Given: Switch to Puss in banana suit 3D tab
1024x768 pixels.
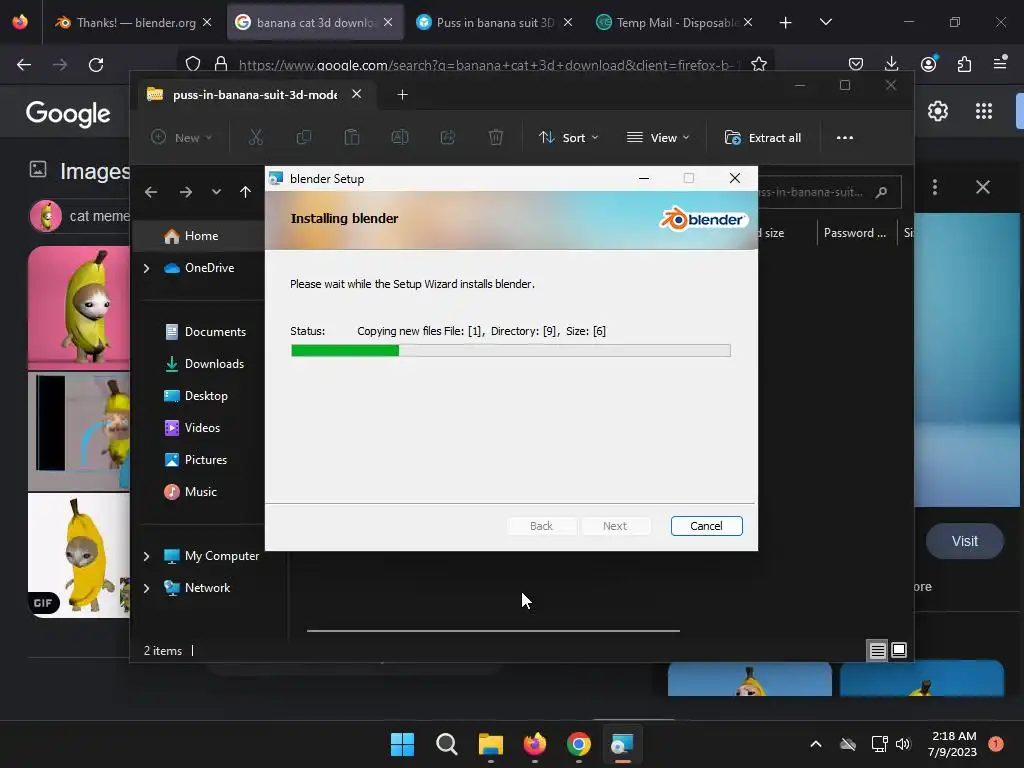Looking at the screenshot, I should coord(495,22).
